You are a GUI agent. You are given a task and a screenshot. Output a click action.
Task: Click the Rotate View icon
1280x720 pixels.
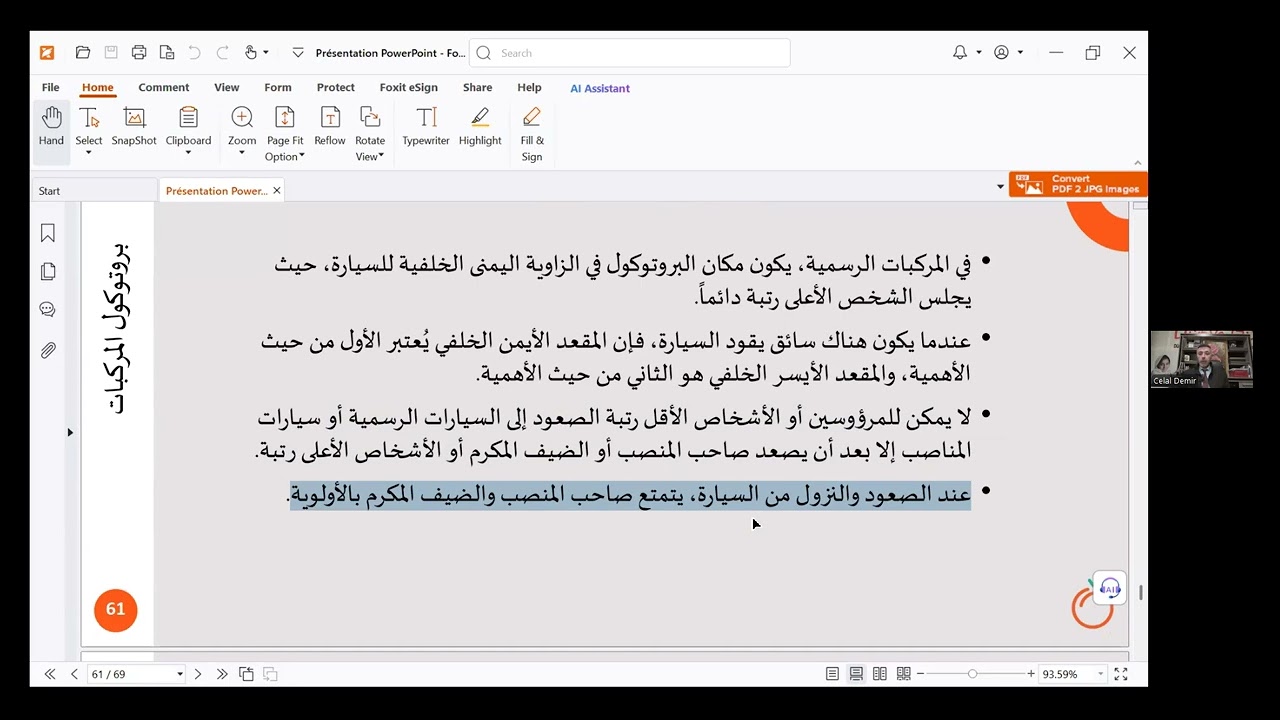coord(370,118)
